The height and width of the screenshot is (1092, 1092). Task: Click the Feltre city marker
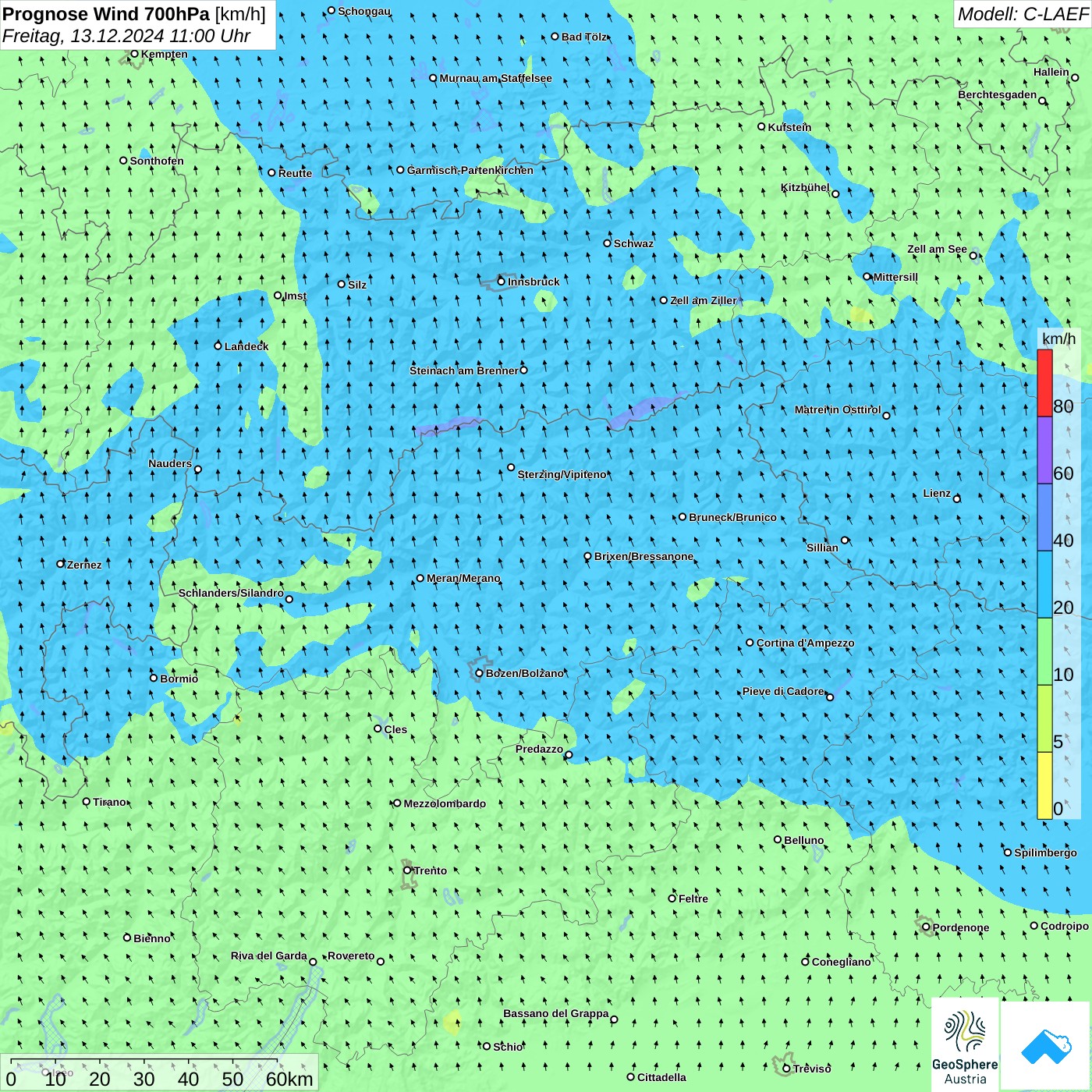[672, 898]
